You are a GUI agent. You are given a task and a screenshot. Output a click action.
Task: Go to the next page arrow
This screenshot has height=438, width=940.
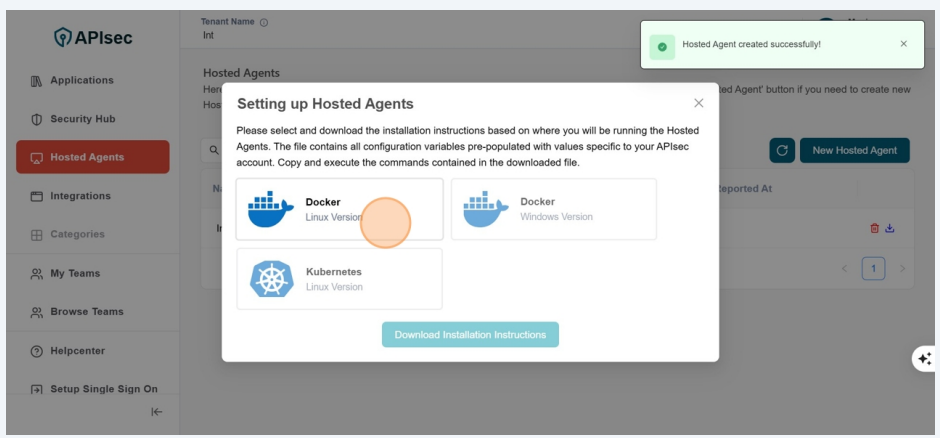[902, 268]
